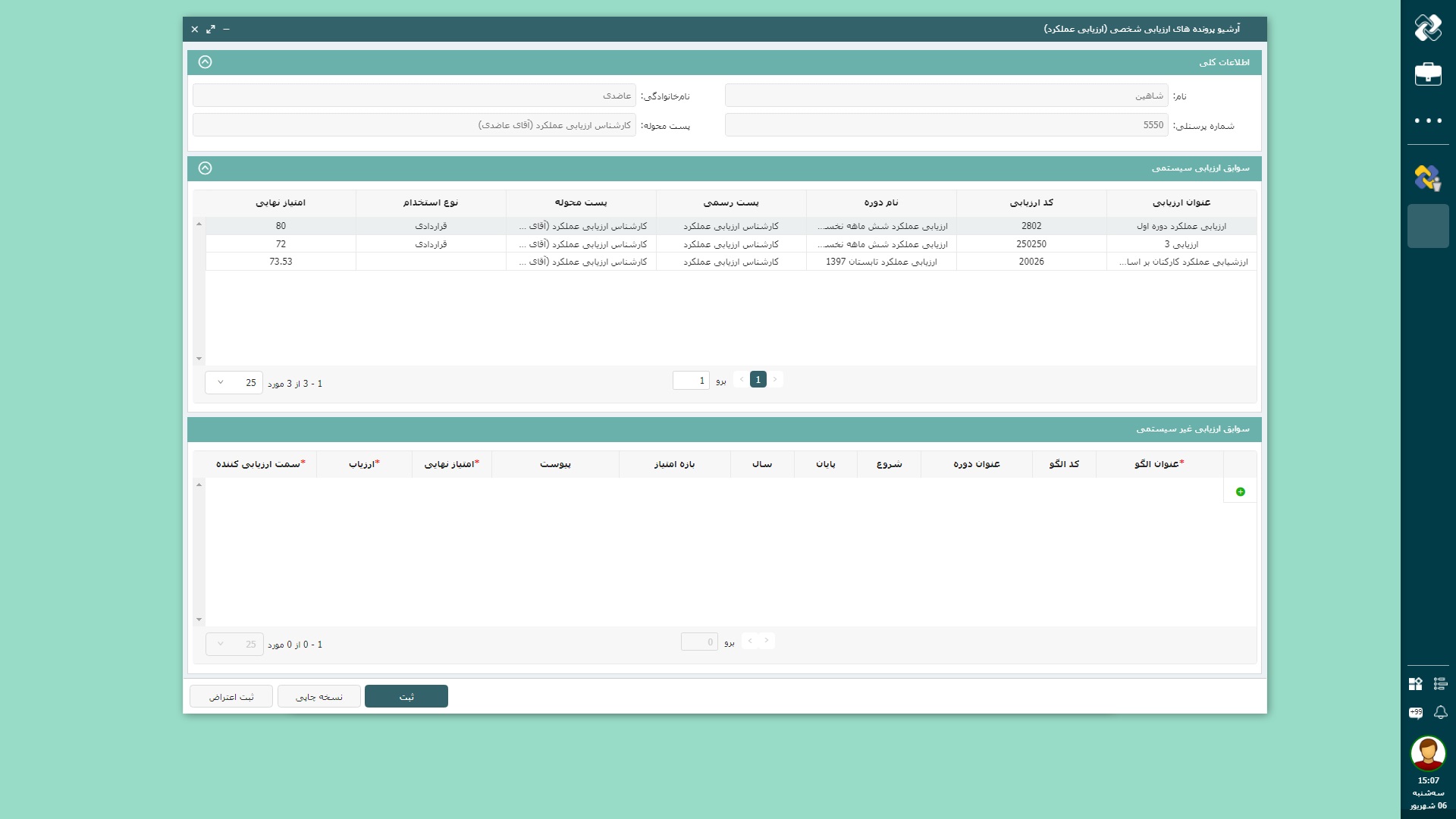Click the three-dots more menu in sidebar
Image resolution: width=1456 pixels, height=819 pixels.
pyautogui.click(x=1428, y=121)
